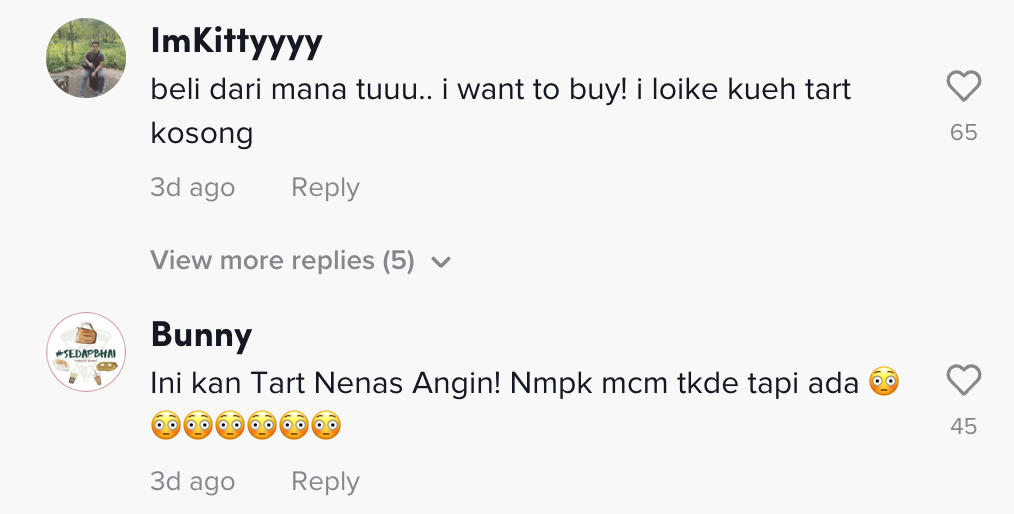1014x514 pixels.
Task: Click the 45 likes count
Action: tap(963, 426)
